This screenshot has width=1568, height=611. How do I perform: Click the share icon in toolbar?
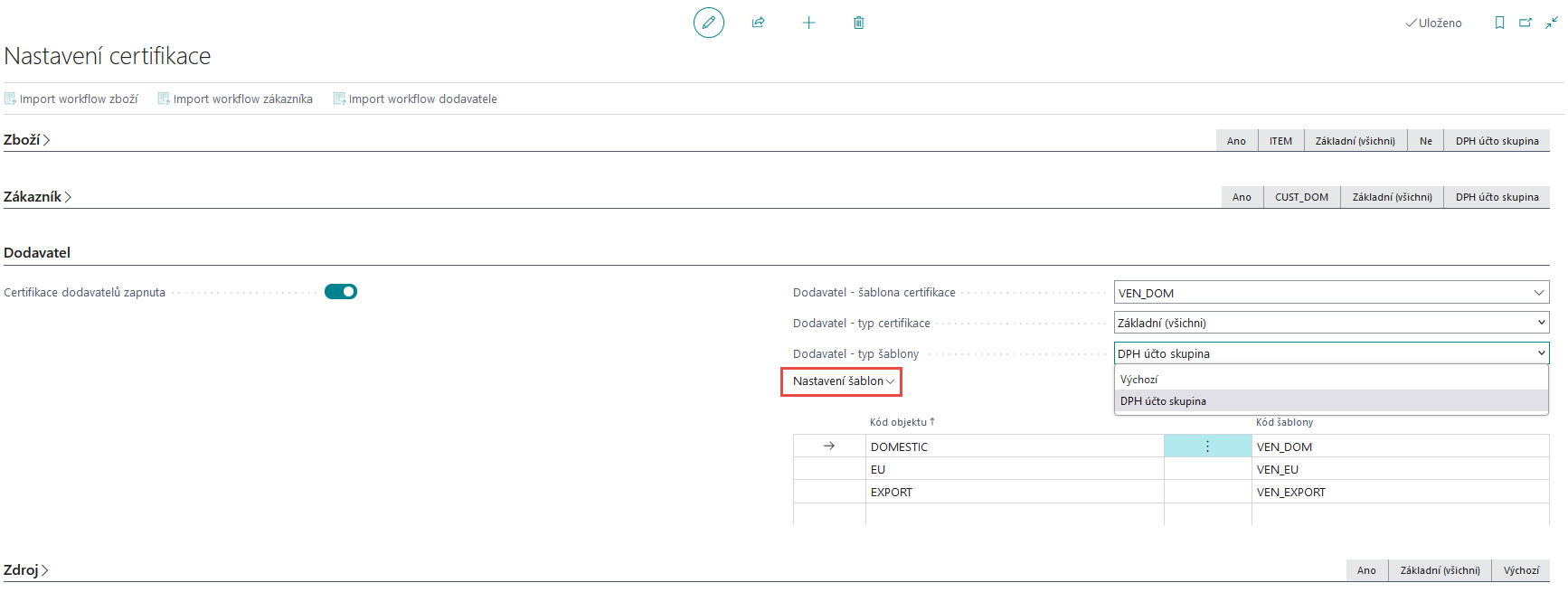pos(758,23)
